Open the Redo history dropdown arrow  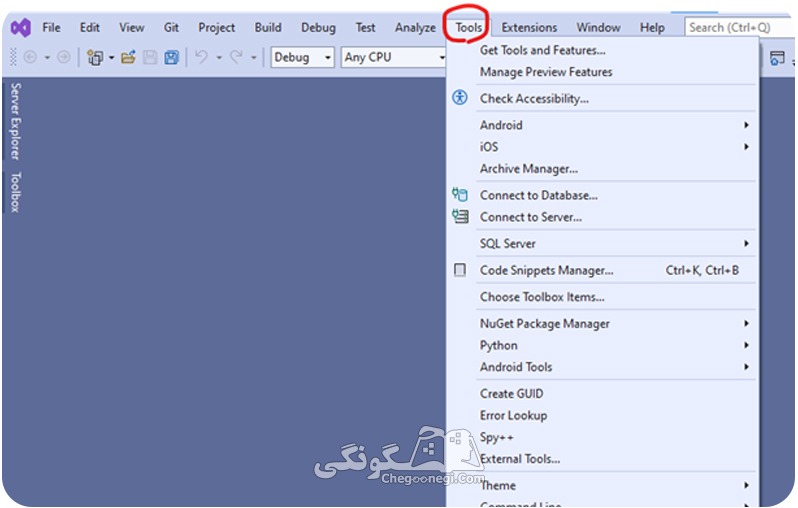click(x=253, y=58)
